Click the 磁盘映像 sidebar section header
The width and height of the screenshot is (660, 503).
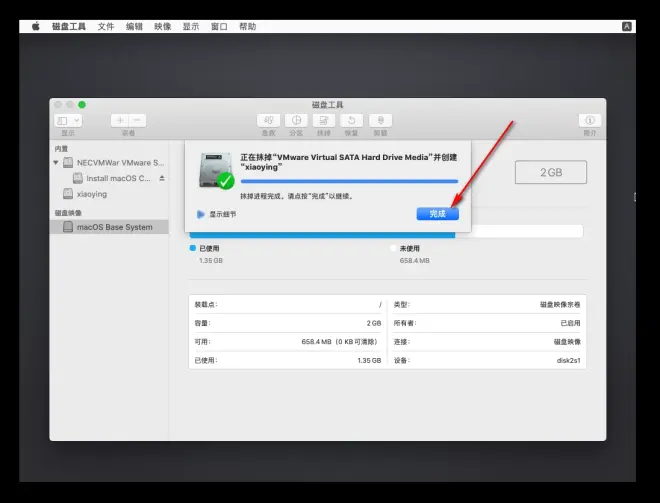68,213
